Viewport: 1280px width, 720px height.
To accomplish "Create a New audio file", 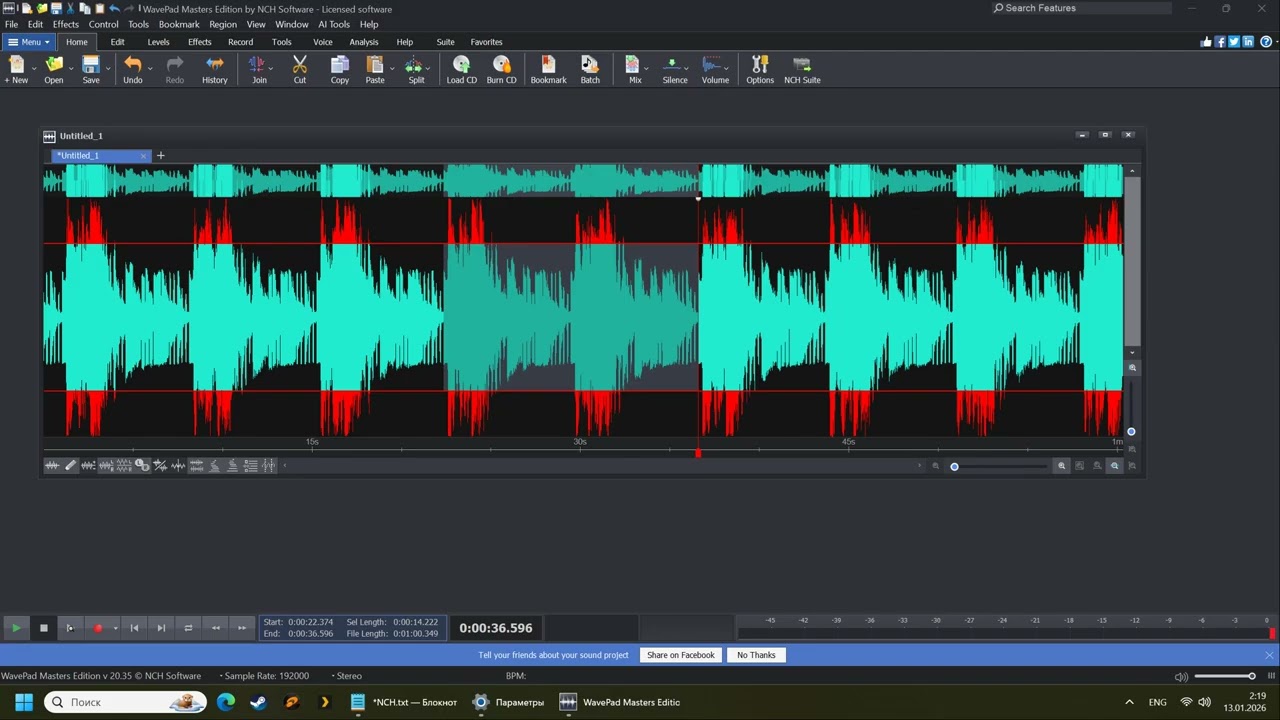I will point(16,70).
